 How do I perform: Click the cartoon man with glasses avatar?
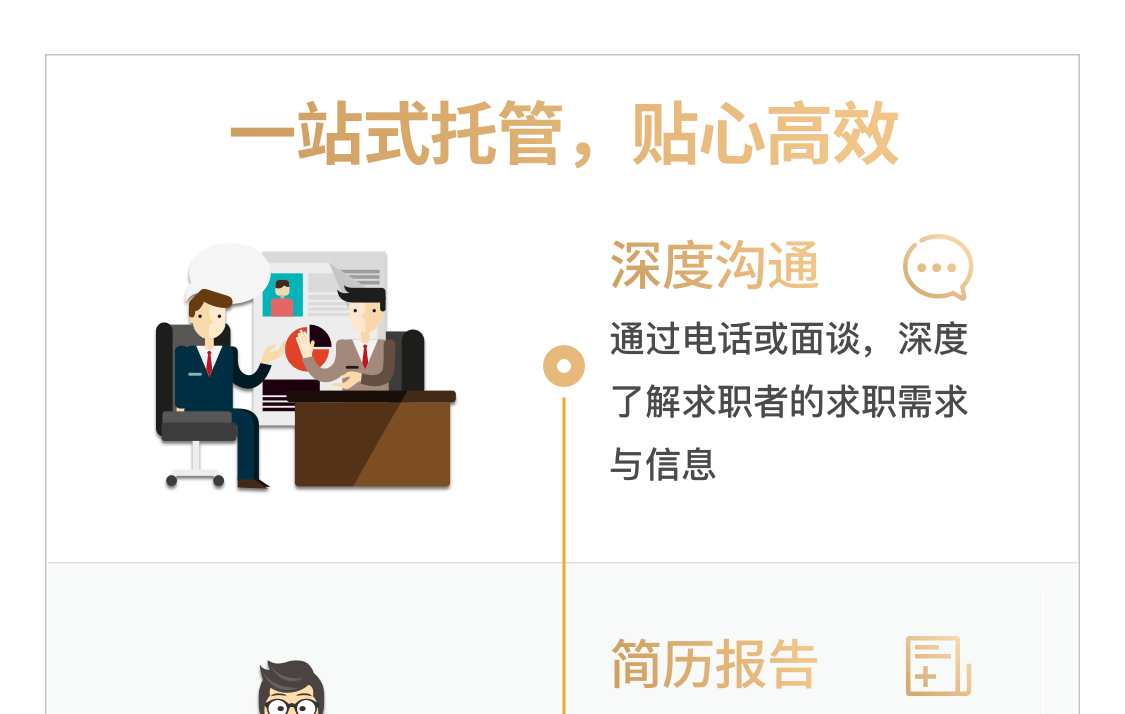point(291,687)
